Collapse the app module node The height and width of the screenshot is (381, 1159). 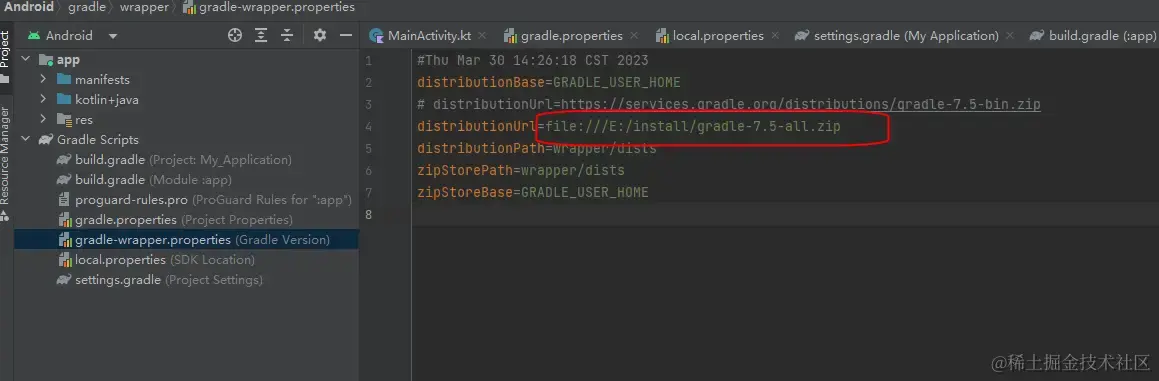coord(27,60)
